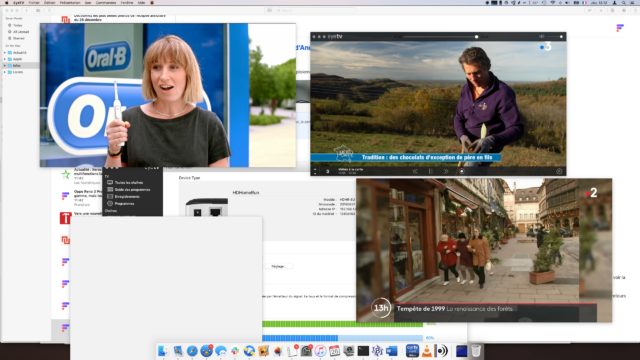This screenshot has height=360, width=640.
Task: Fast-forward in the EyeTV France 3 window
Action: [446, 171]
